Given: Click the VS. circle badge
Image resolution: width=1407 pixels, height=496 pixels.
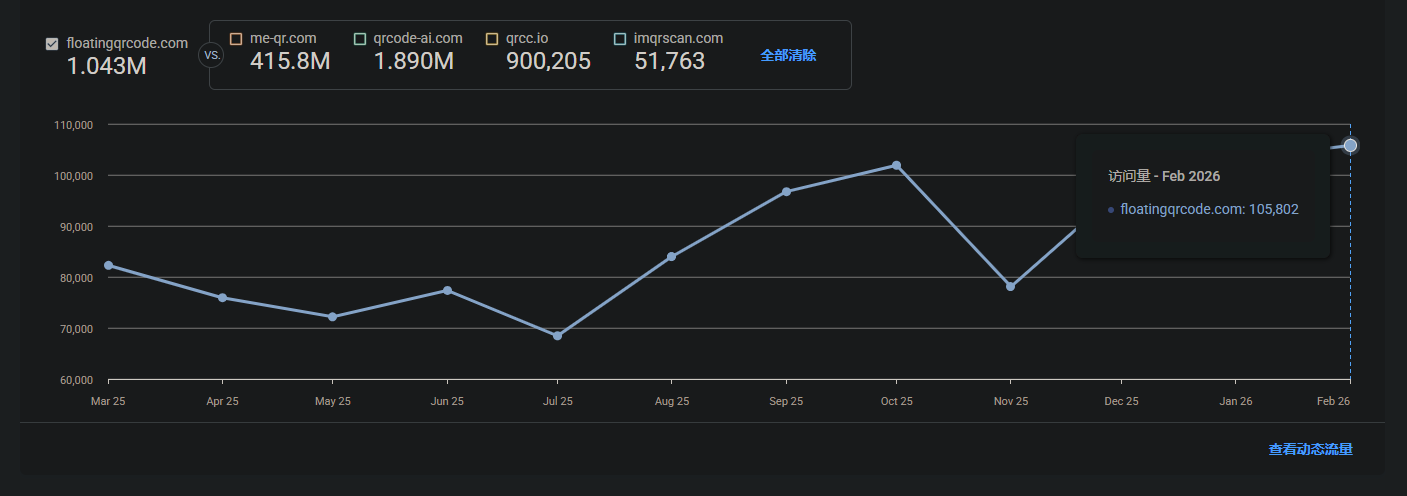Looking at the screenshot, I should point(212,55).
